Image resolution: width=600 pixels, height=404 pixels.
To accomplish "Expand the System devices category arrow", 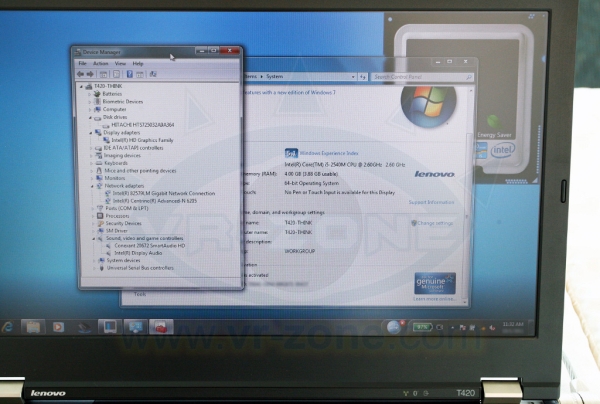I will [95, 261].
